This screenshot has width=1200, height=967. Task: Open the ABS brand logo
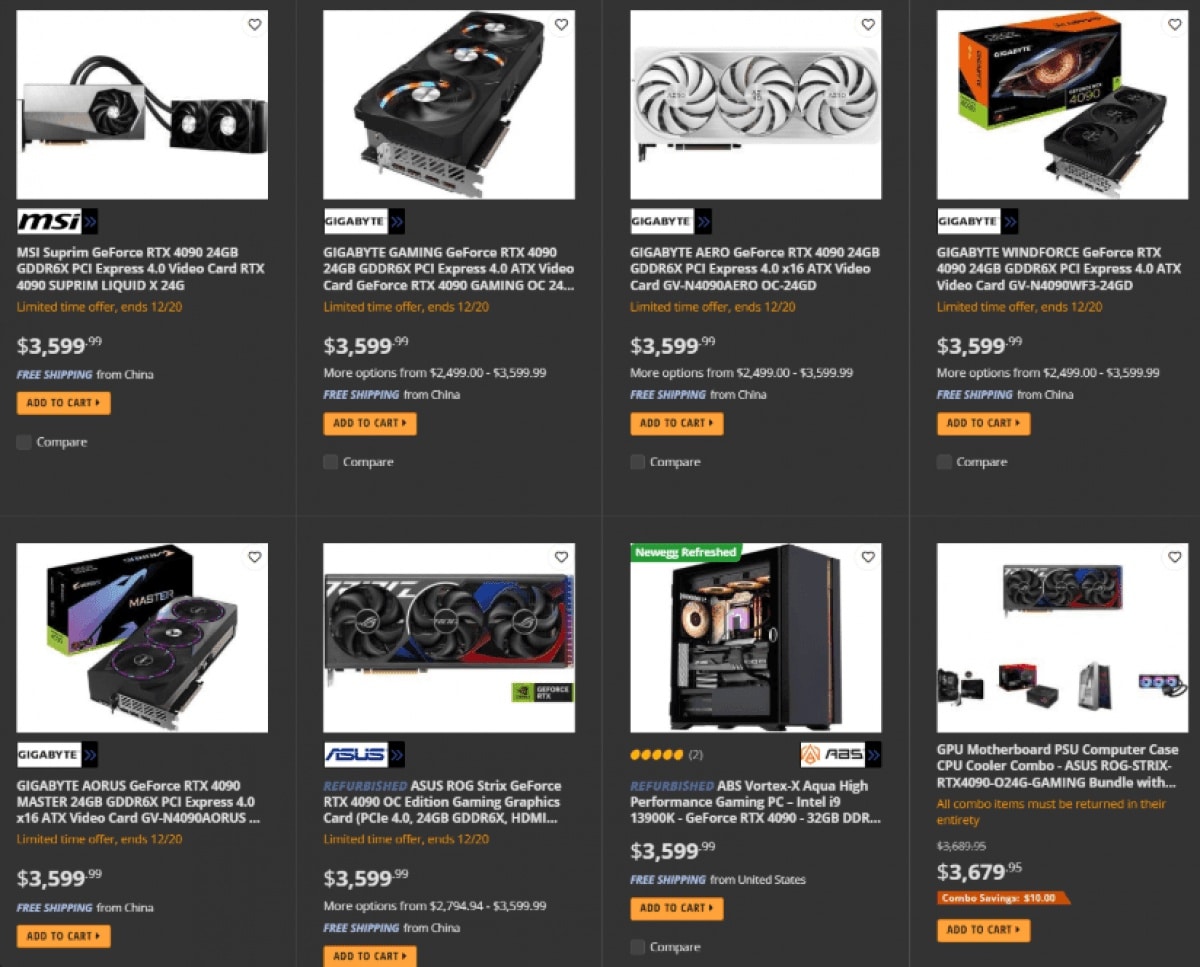(x=840, y=754)
